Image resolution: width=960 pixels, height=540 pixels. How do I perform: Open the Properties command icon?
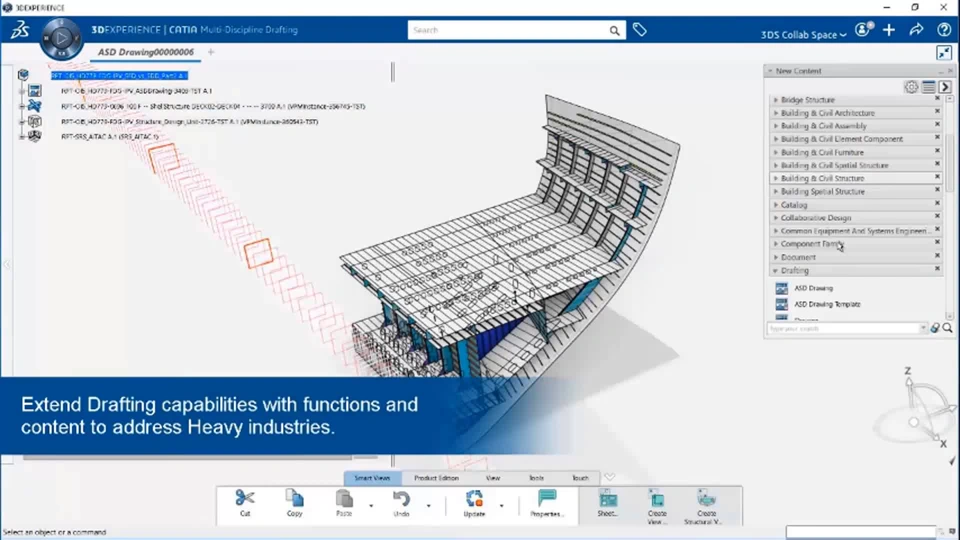[x=547, y=498]
